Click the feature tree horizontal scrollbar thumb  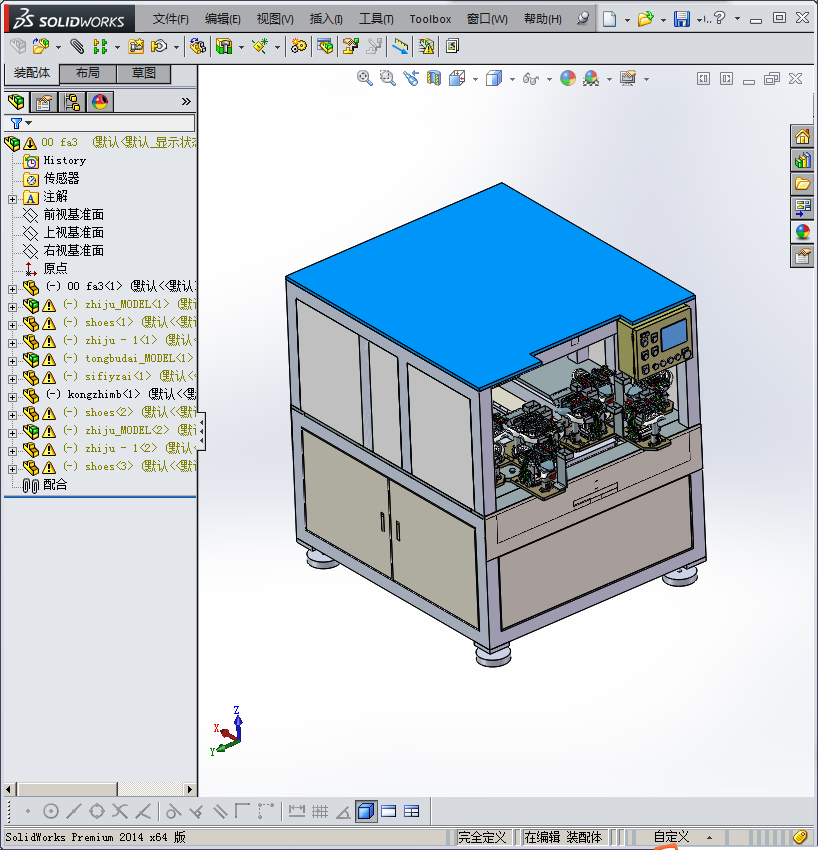67,789
